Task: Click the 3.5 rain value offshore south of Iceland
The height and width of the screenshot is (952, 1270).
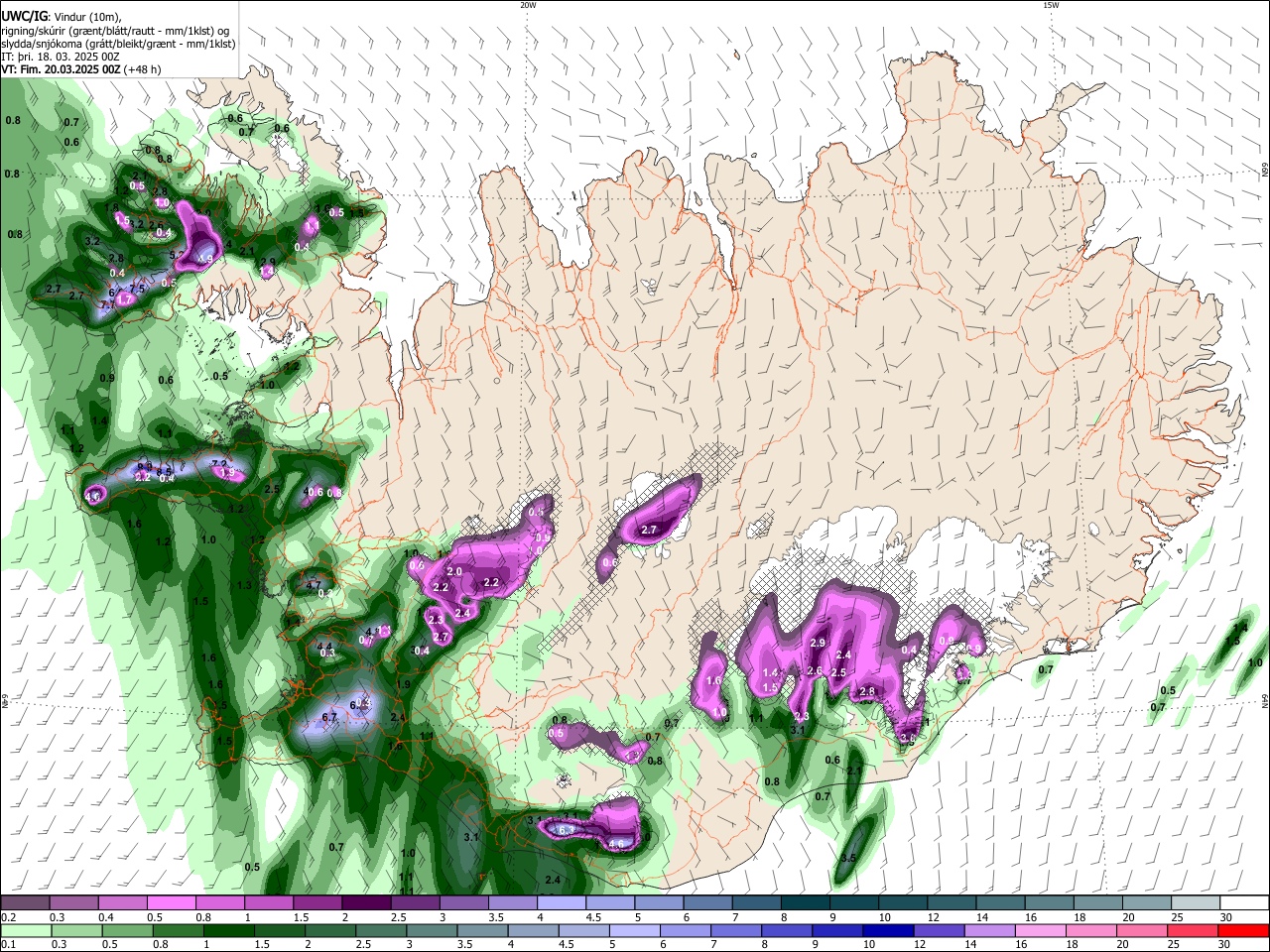Action: (x=848, y=858)
